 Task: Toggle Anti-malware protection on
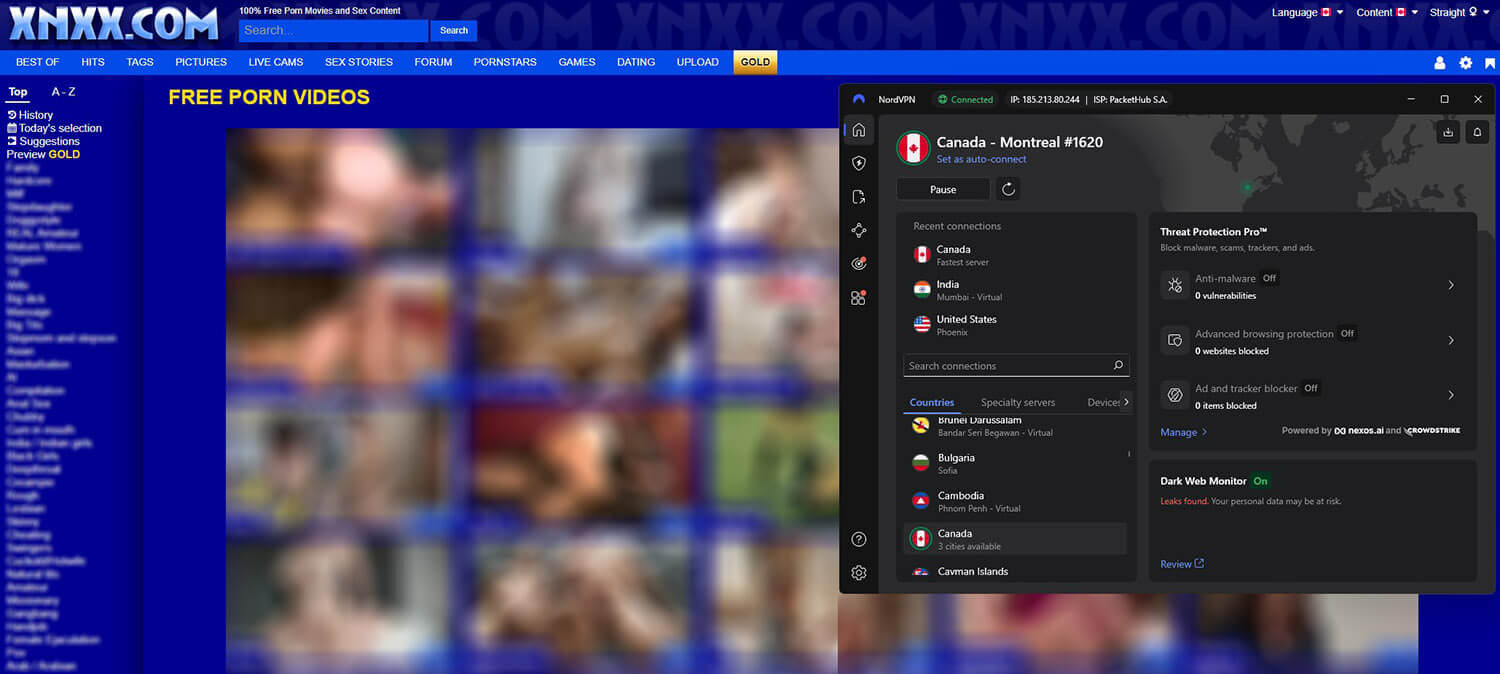1268,278
